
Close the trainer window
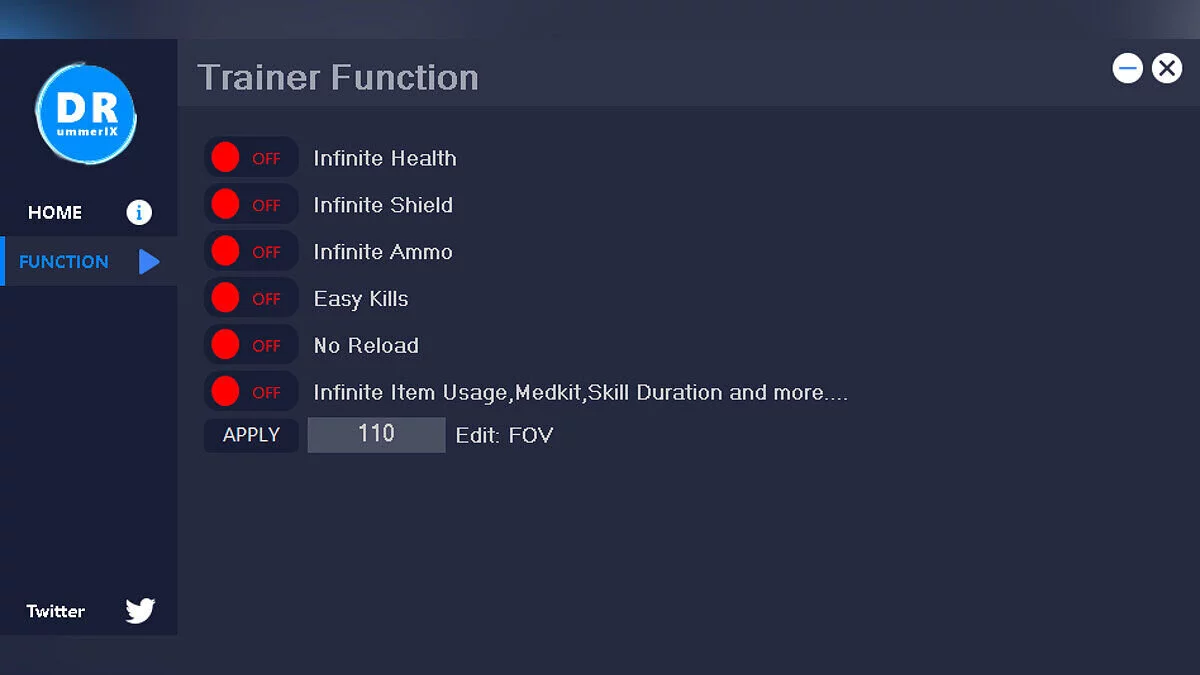[1166, 68]
